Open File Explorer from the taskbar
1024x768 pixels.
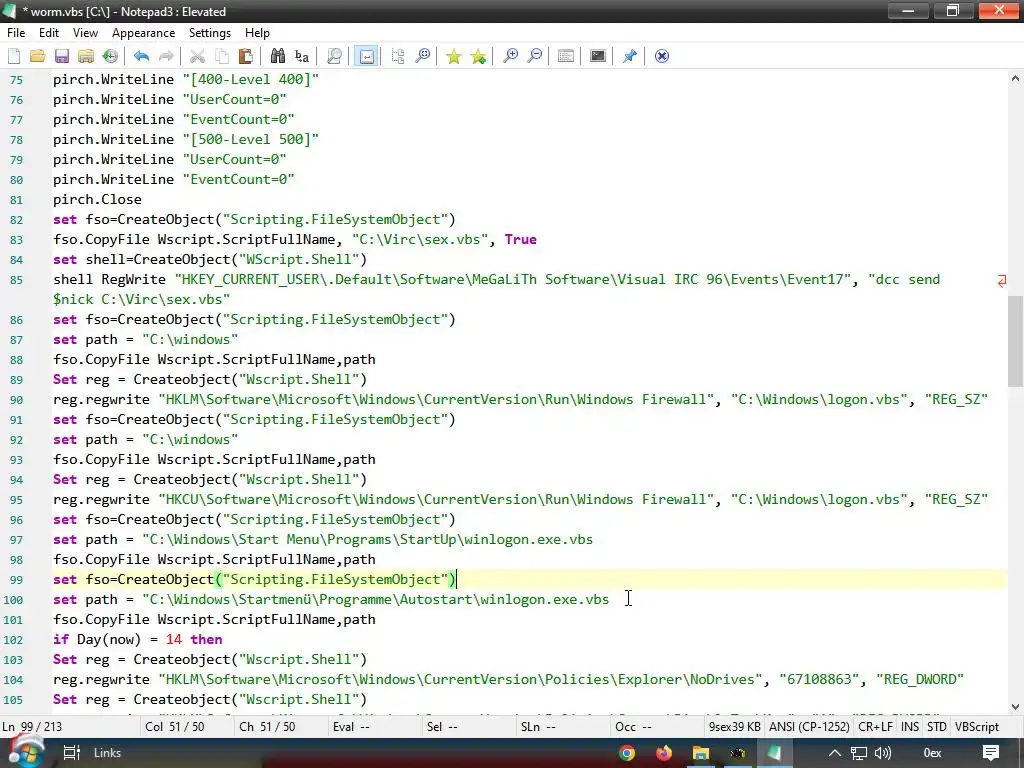pyautogui.click(x=701, y=754)
